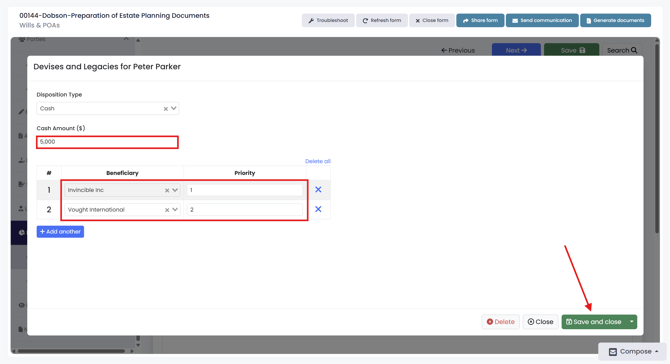The image size is (670, 364).
Task: Click the Previous navigation button
Action: (458, 50)
